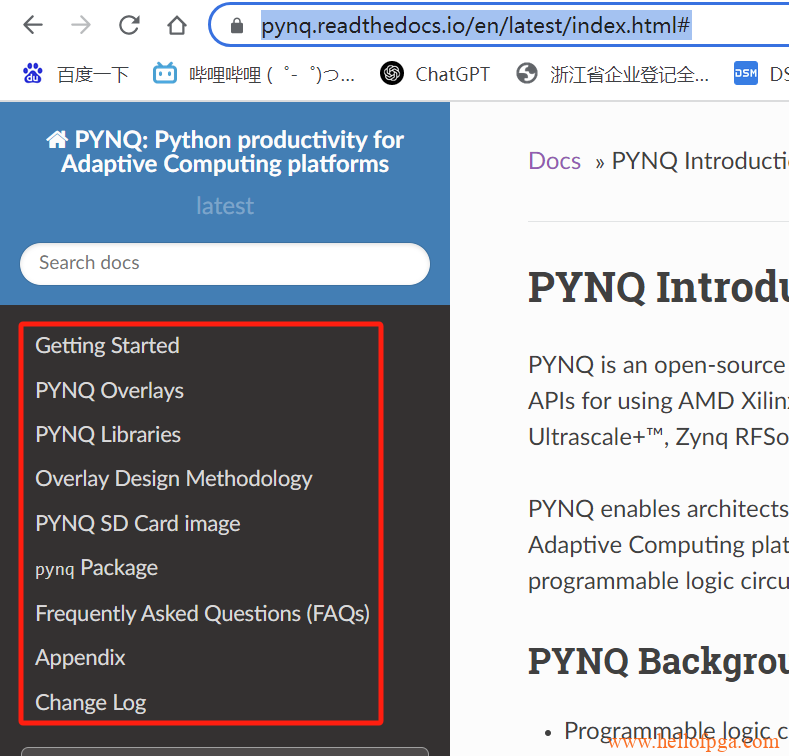The width and height of the screenshot is (789, 756).
Task: Click the PYNQ Background heading
Action: (x=658, y=661)
